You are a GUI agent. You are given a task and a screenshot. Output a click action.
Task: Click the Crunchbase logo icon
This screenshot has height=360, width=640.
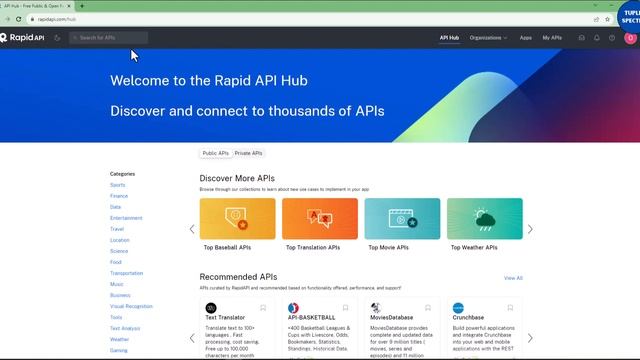click(458, 308)
